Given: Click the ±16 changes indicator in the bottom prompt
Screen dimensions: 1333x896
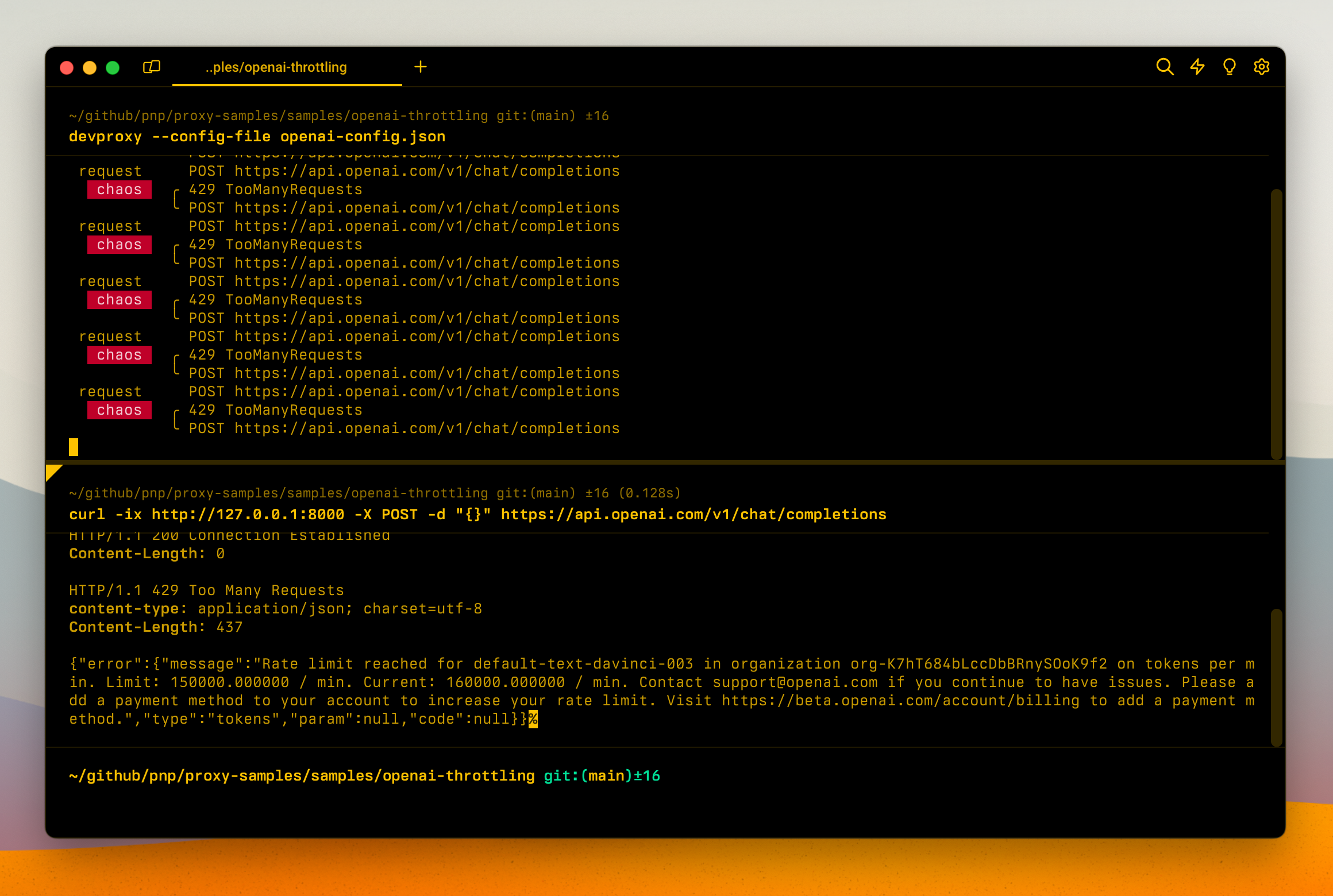Looking at the screenshot, I should pyautogui.click(x=647, y=776).
